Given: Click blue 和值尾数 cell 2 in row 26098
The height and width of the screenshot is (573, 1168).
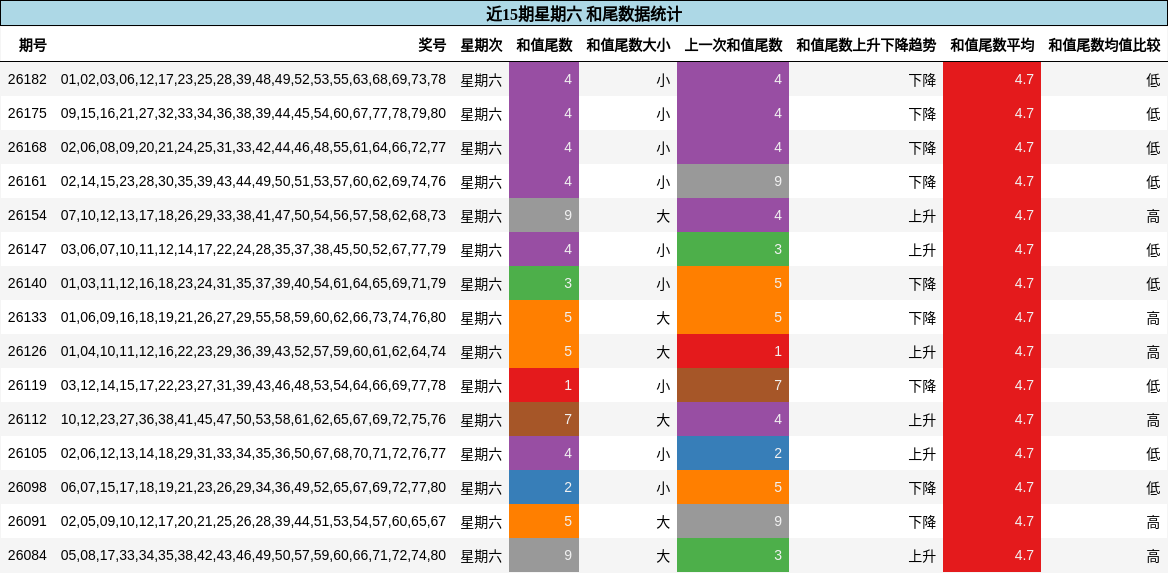Looking at the screenshot, I should click(545, 488).
